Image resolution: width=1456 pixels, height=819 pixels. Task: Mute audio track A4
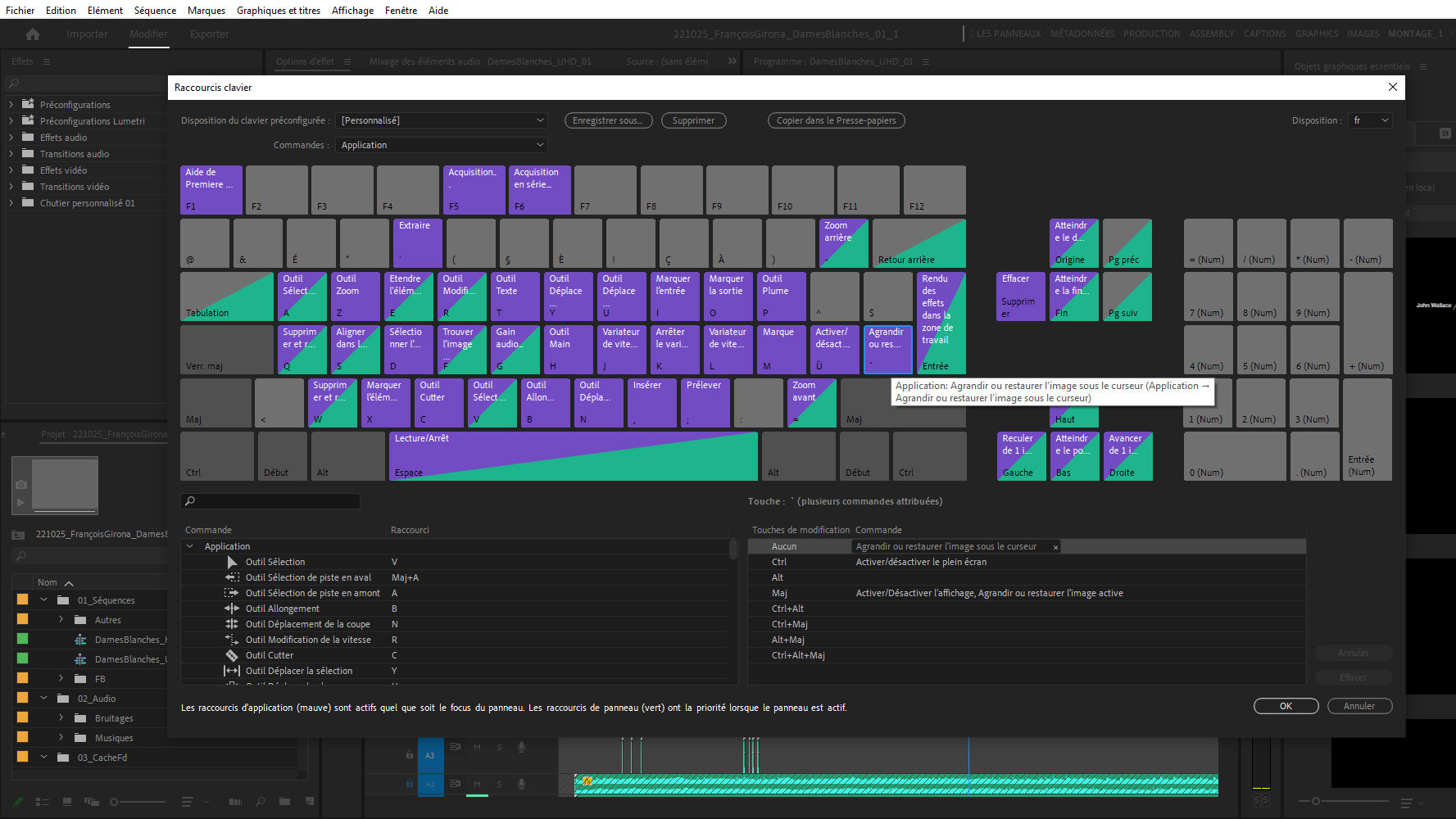[x=477, y=784]
